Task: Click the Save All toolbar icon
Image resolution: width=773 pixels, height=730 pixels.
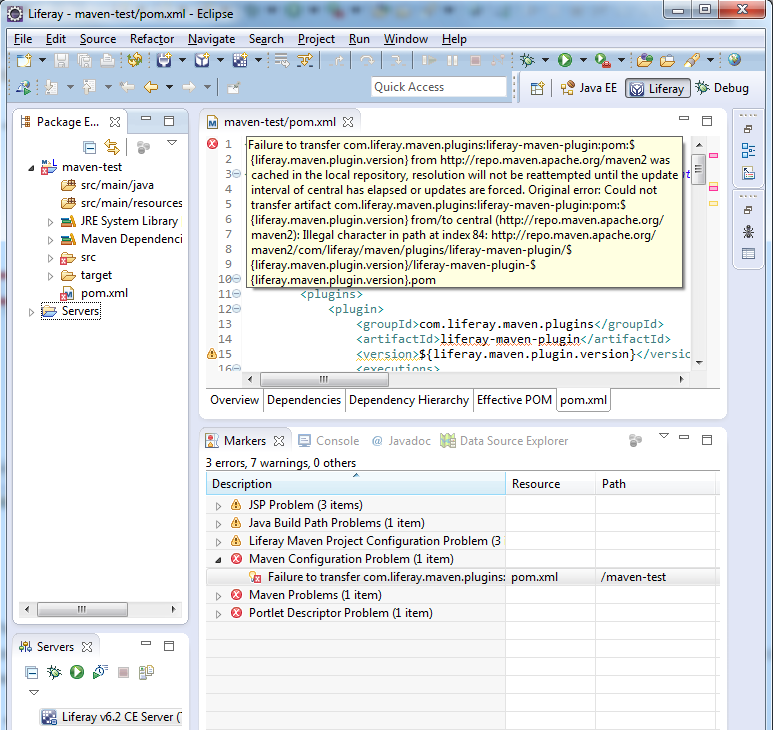Action: tap(84, 60)
